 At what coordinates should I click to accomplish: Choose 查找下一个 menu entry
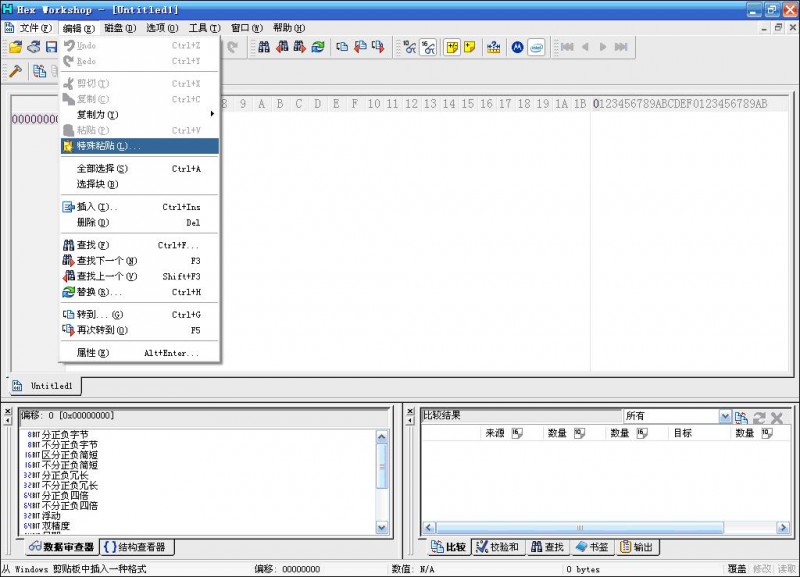[x=139, y=261]
